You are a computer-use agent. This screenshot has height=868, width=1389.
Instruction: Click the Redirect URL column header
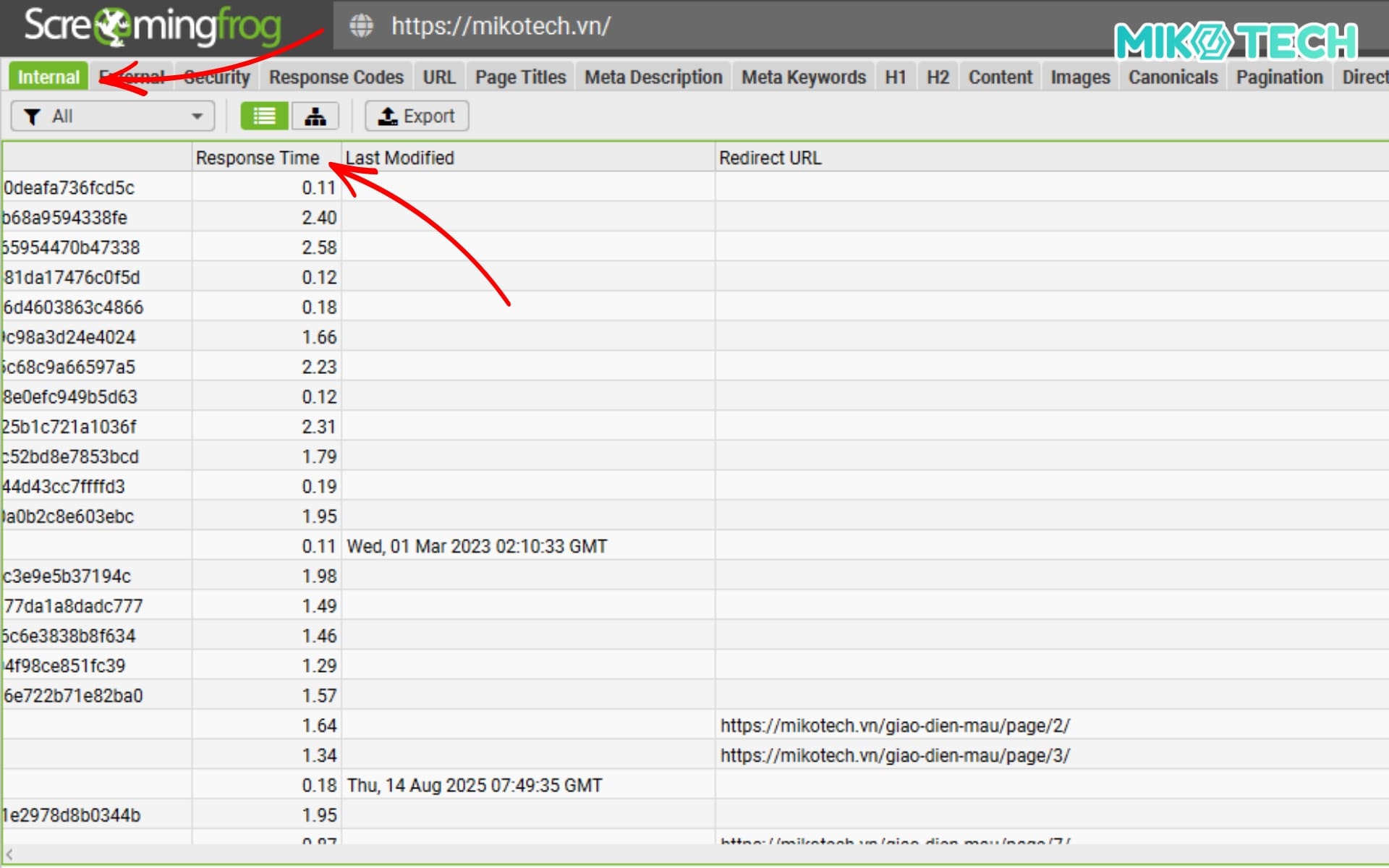click(770, 158)
